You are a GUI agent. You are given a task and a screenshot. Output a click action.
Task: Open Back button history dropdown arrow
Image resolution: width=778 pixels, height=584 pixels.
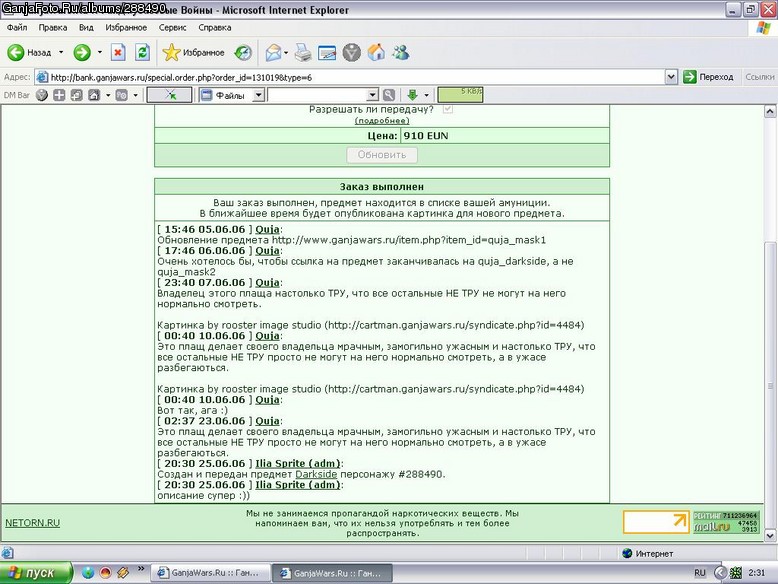pyautogui.click(x=61, y=52)
